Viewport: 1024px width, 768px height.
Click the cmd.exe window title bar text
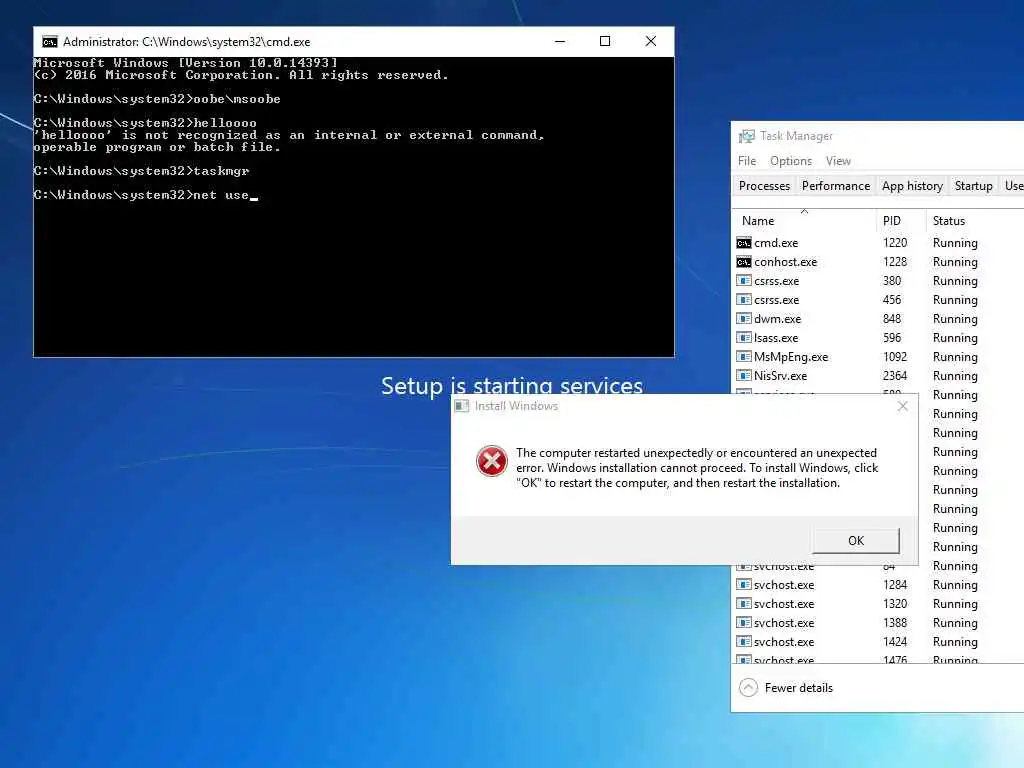(x=186, y=42)
